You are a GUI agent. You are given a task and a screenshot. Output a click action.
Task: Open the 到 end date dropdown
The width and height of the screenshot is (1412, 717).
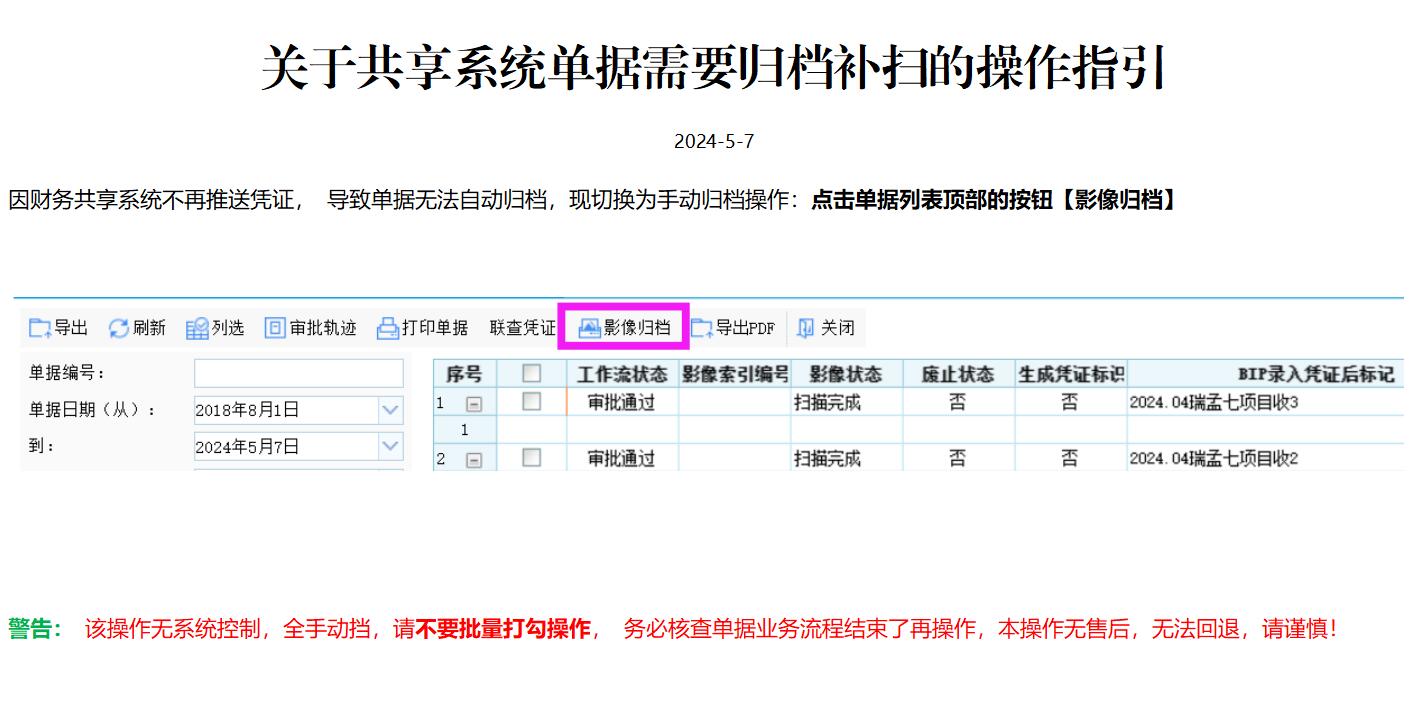click(x=390, y=446)
